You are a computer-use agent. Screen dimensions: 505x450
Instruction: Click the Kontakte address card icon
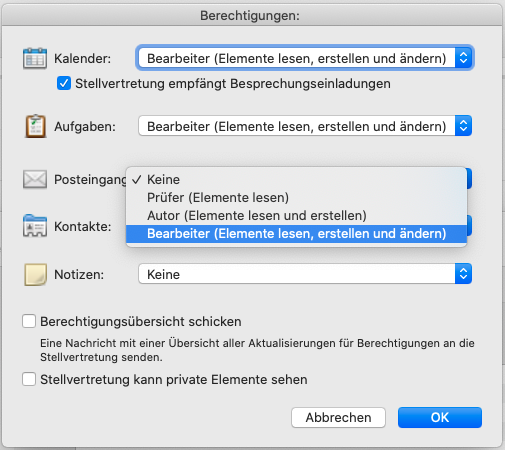[35, 226]
